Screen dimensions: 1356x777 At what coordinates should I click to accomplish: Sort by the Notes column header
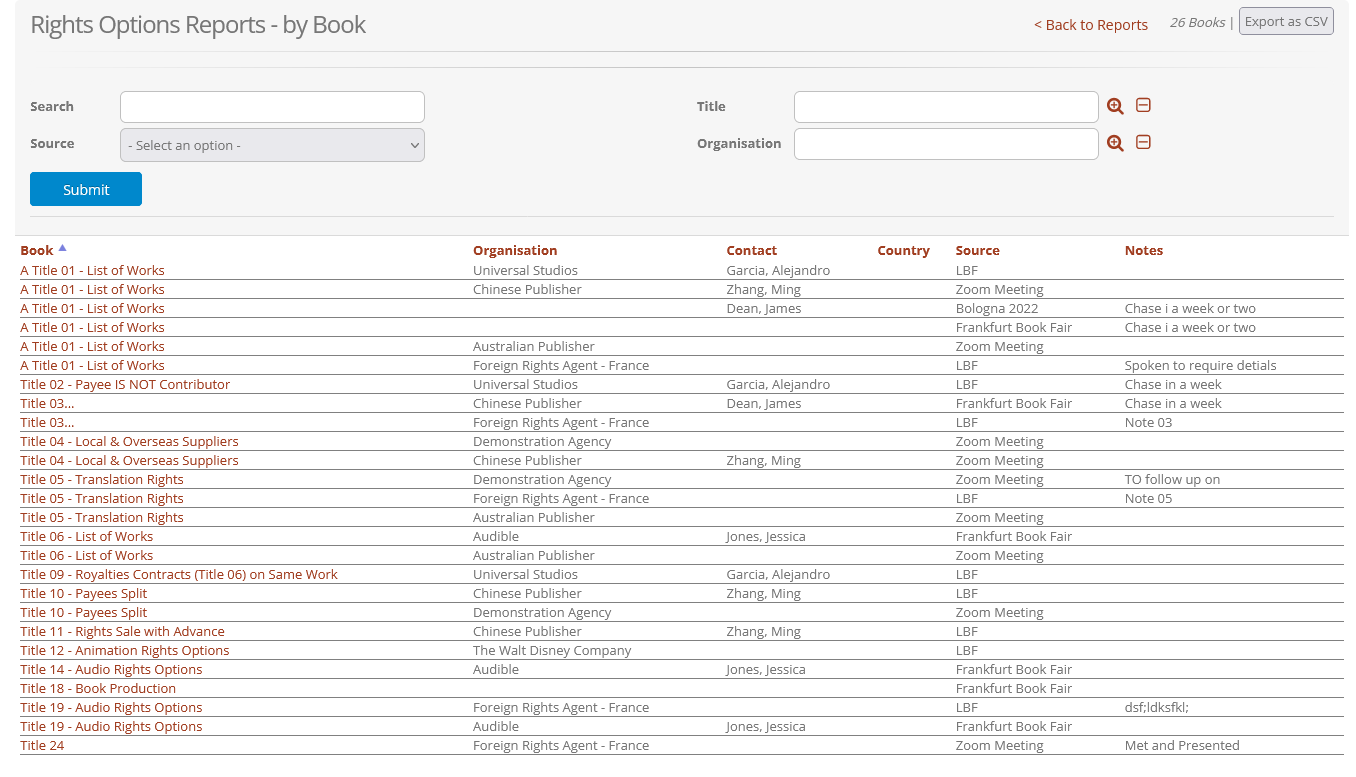[x=1144, y=251]
